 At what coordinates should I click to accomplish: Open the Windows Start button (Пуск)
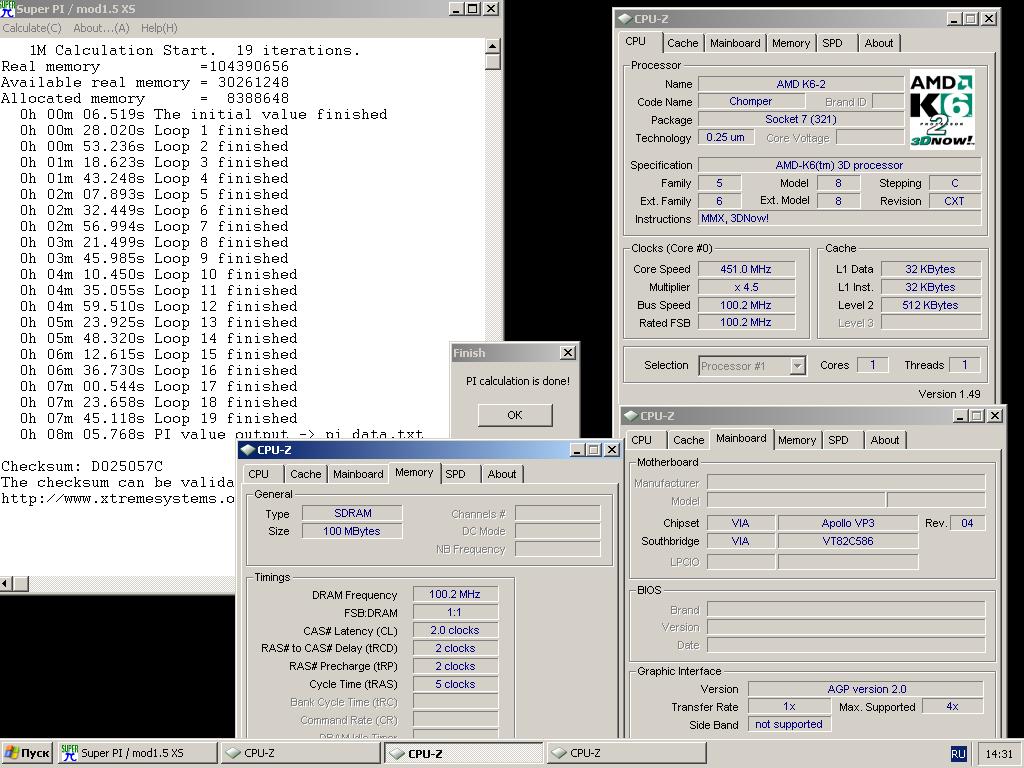click(27, 753)
